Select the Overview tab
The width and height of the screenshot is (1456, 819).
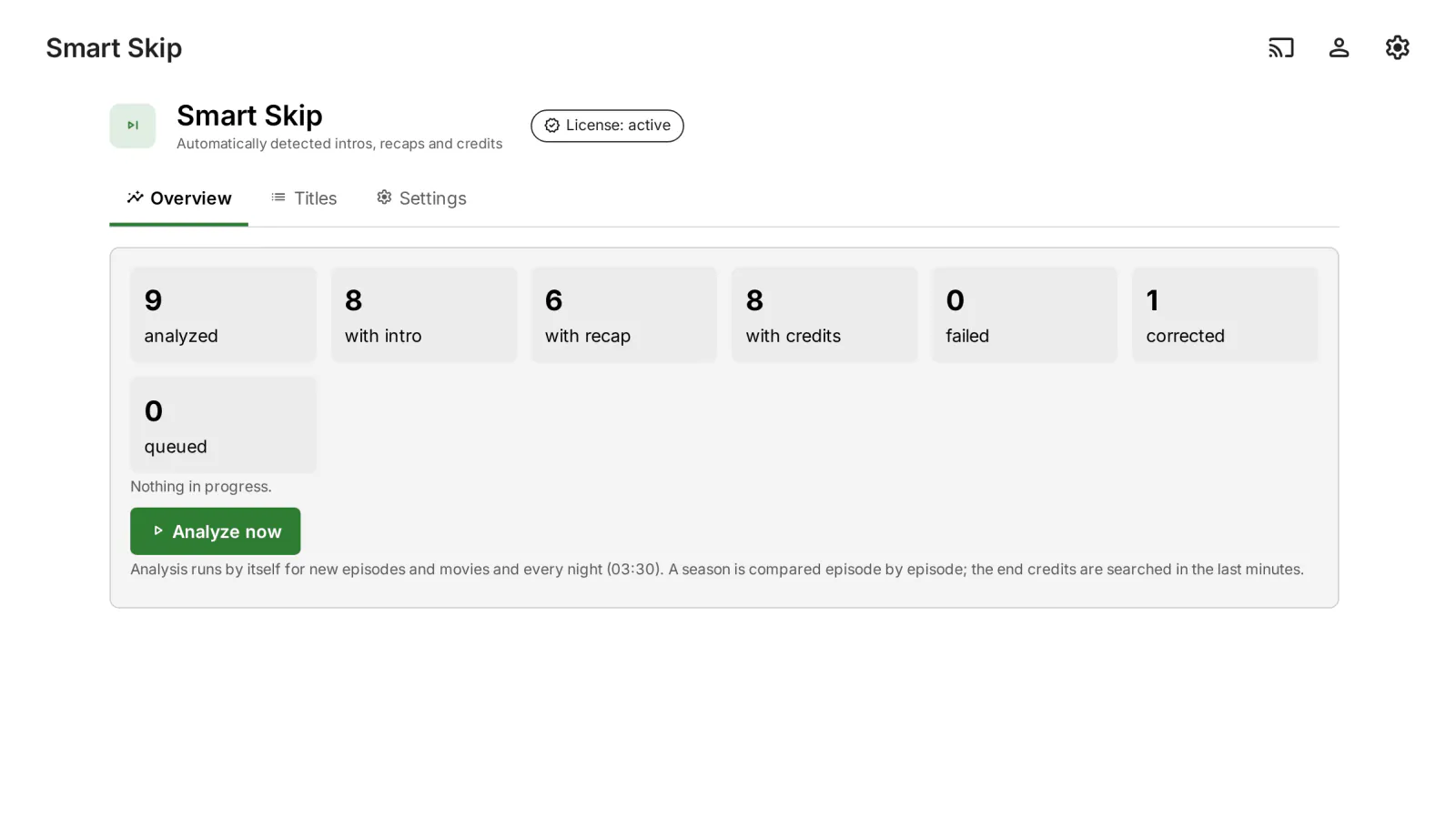click(179, 198)
